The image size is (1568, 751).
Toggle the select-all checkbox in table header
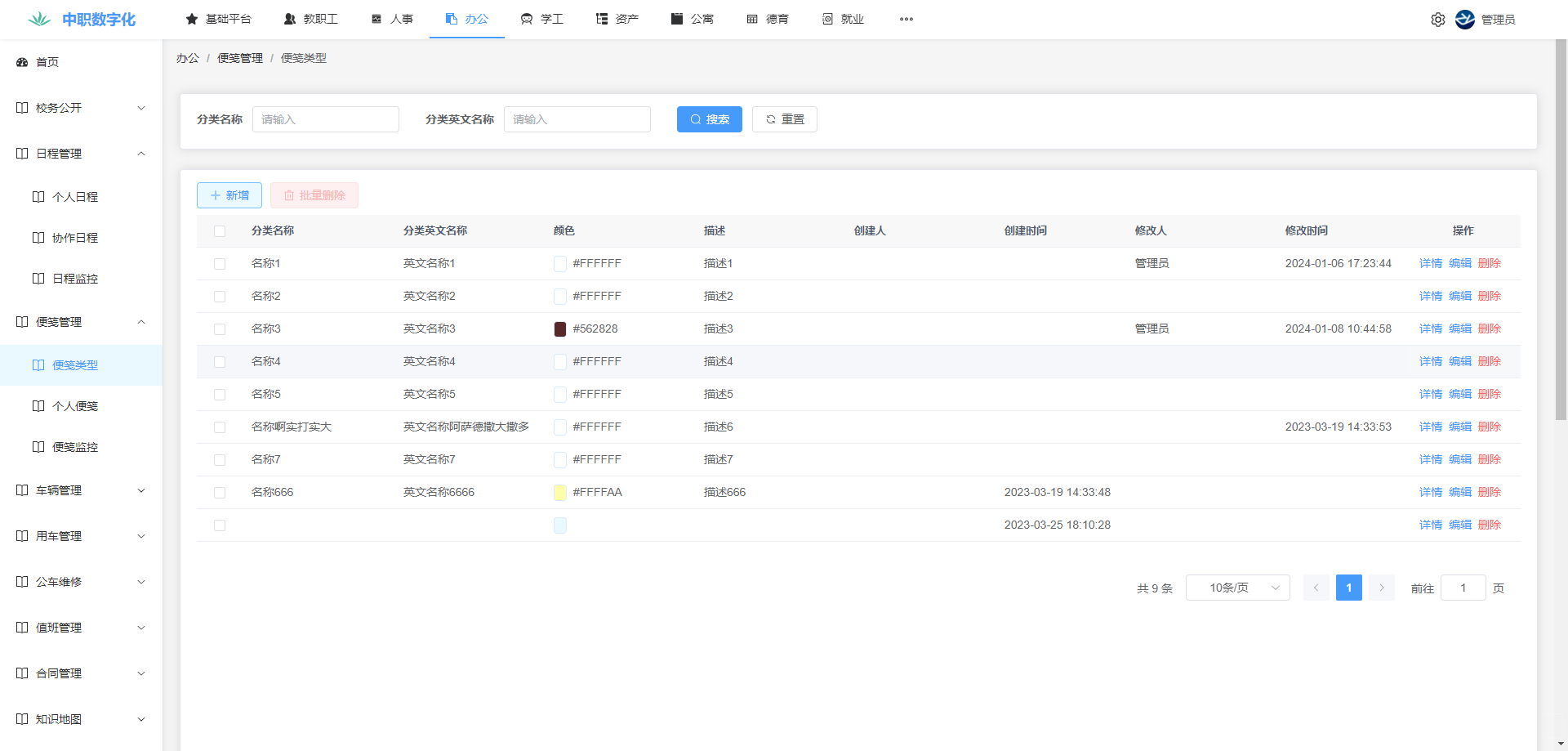220,231
